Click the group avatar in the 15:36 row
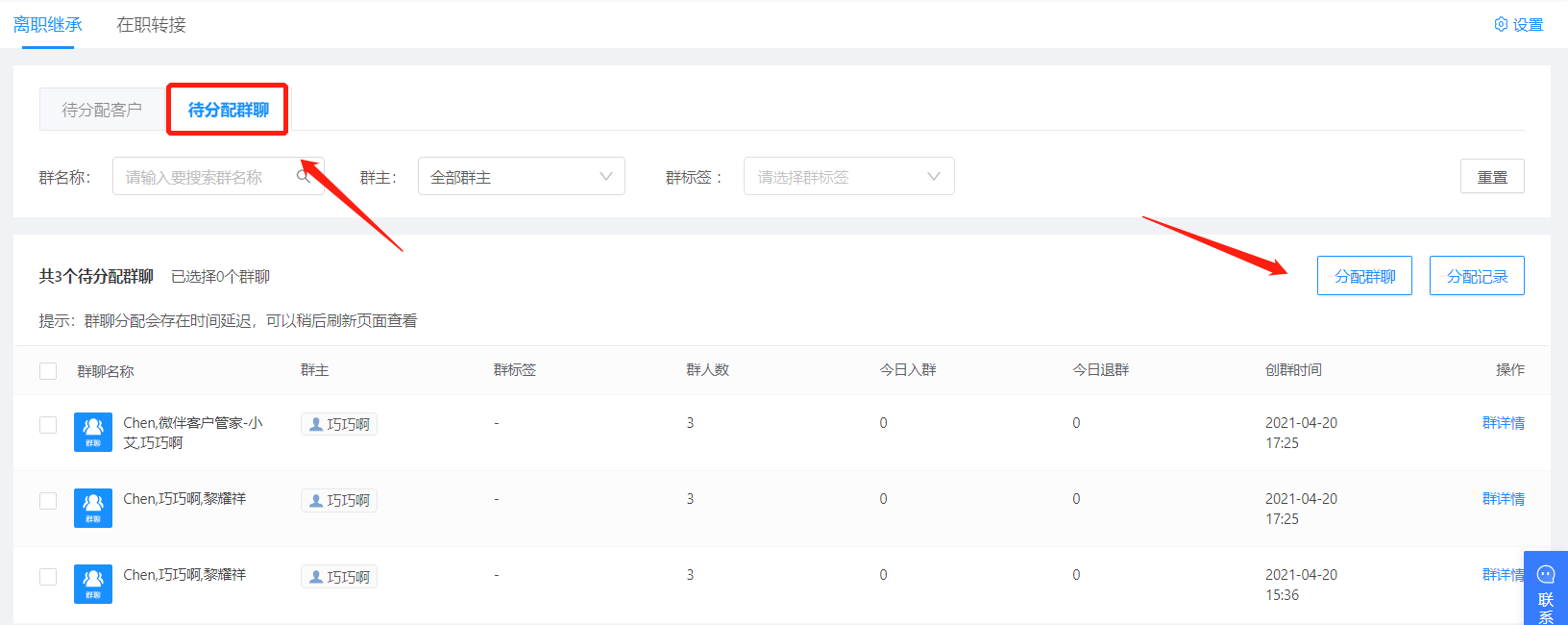The height and width of the screenshot is (625, 1568). 93,585
